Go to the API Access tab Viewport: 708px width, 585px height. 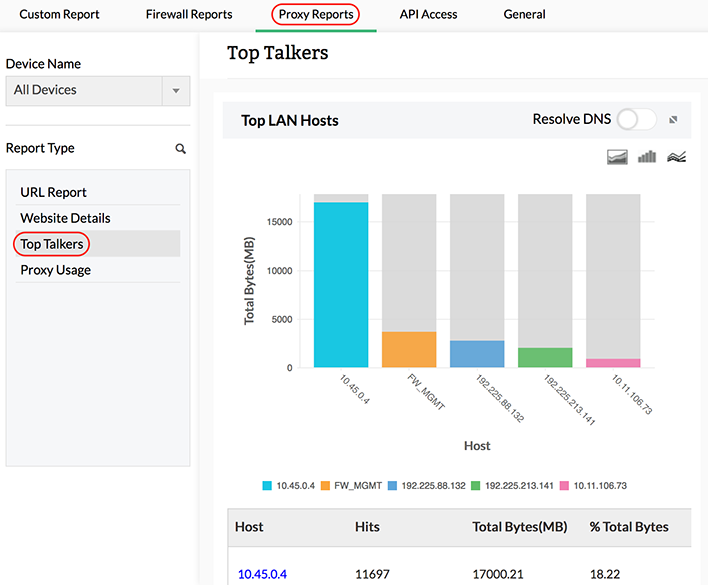coord(428,14)
